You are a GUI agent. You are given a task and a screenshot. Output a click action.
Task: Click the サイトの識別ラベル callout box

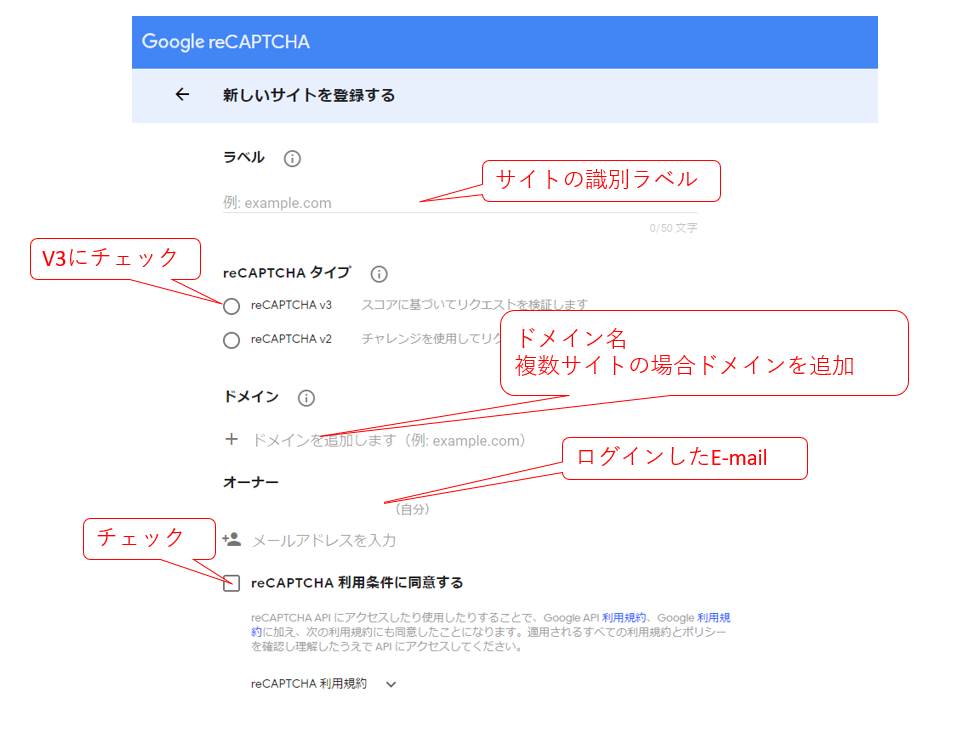tap(602, 181)
